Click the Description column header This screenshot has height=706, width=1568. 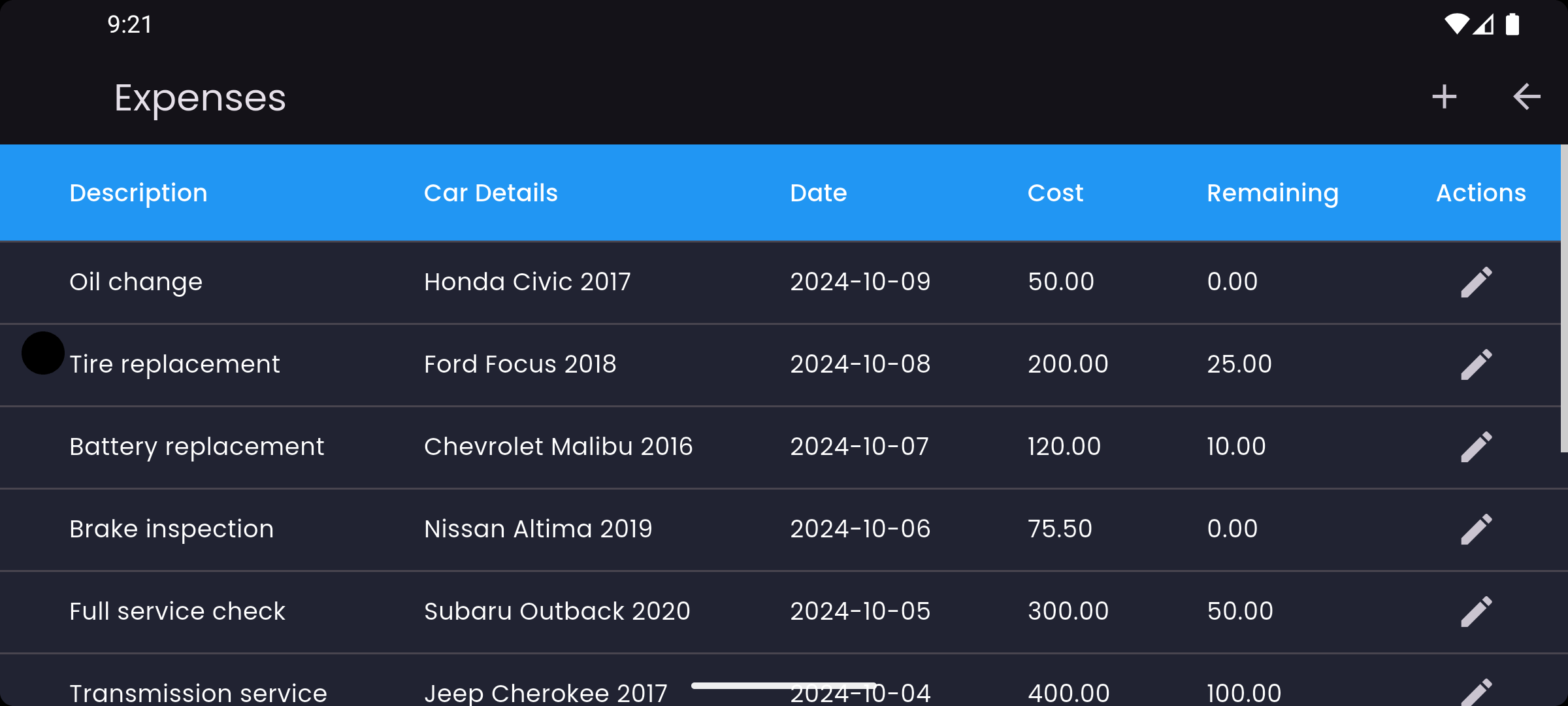[x=138, y=192]
